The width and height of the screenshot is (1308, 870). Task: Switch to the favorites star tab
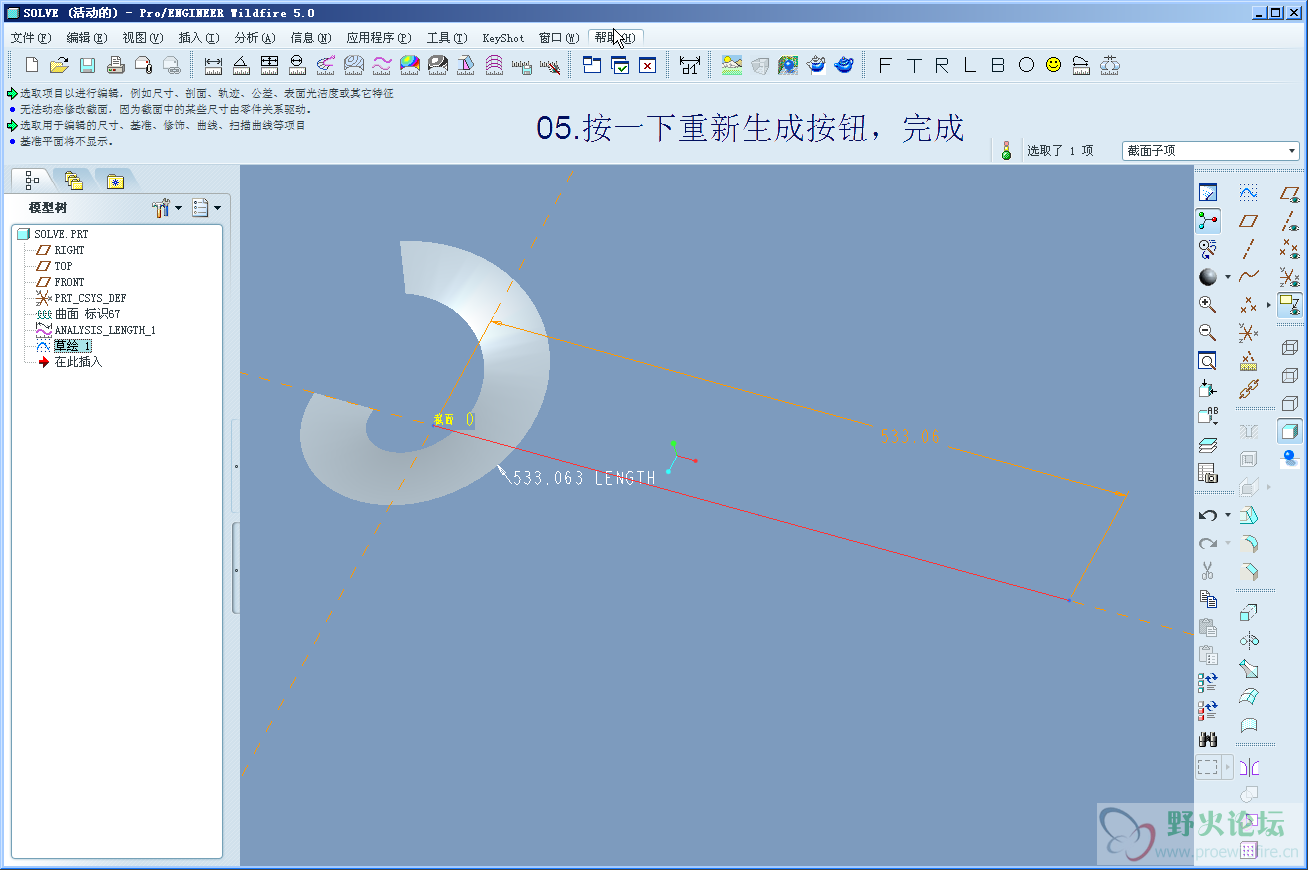pos(116,180)
